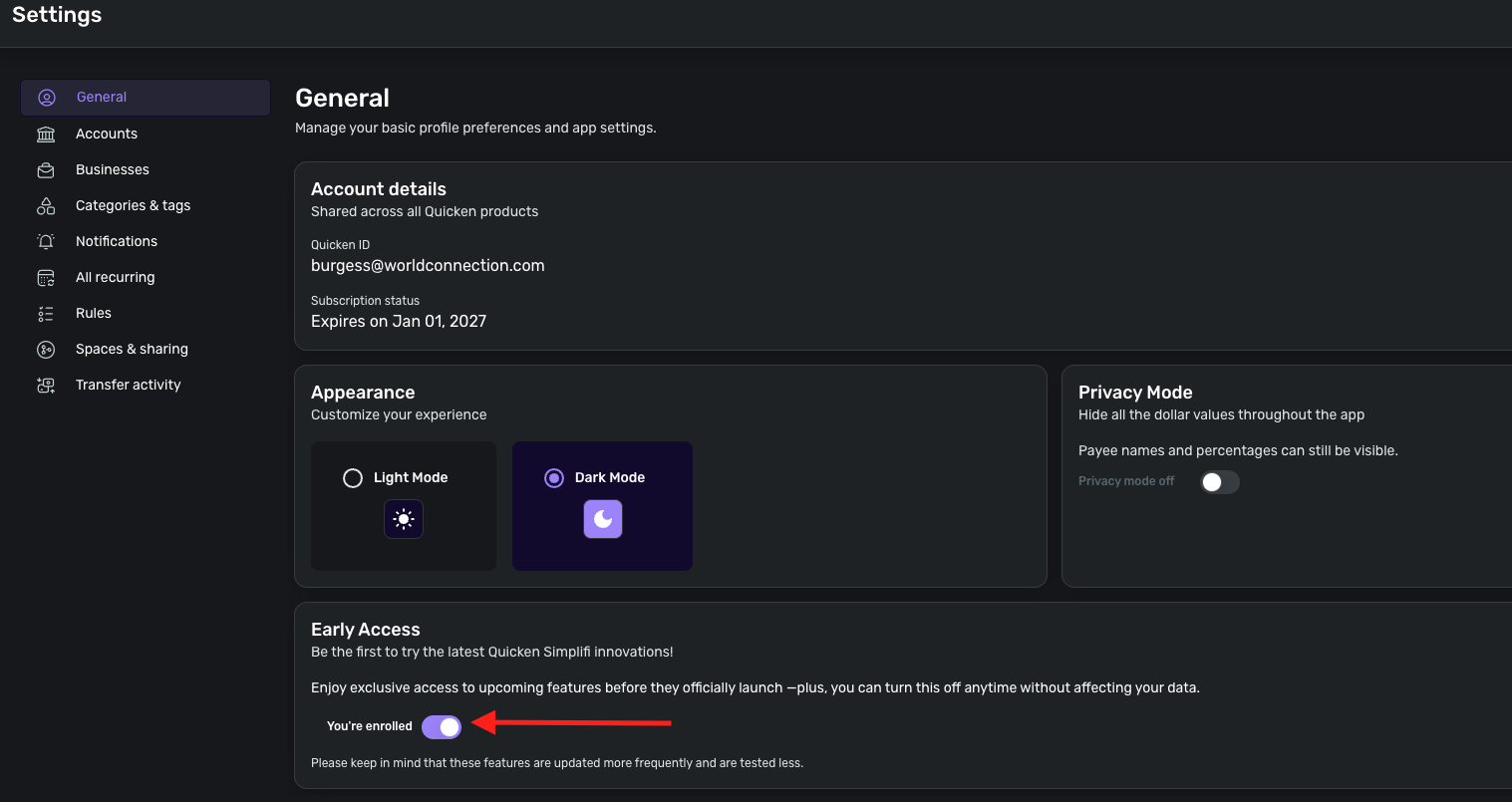Disable the Early Access enrolled toggle
The image size is (1512, 802).
coord(442,727)
